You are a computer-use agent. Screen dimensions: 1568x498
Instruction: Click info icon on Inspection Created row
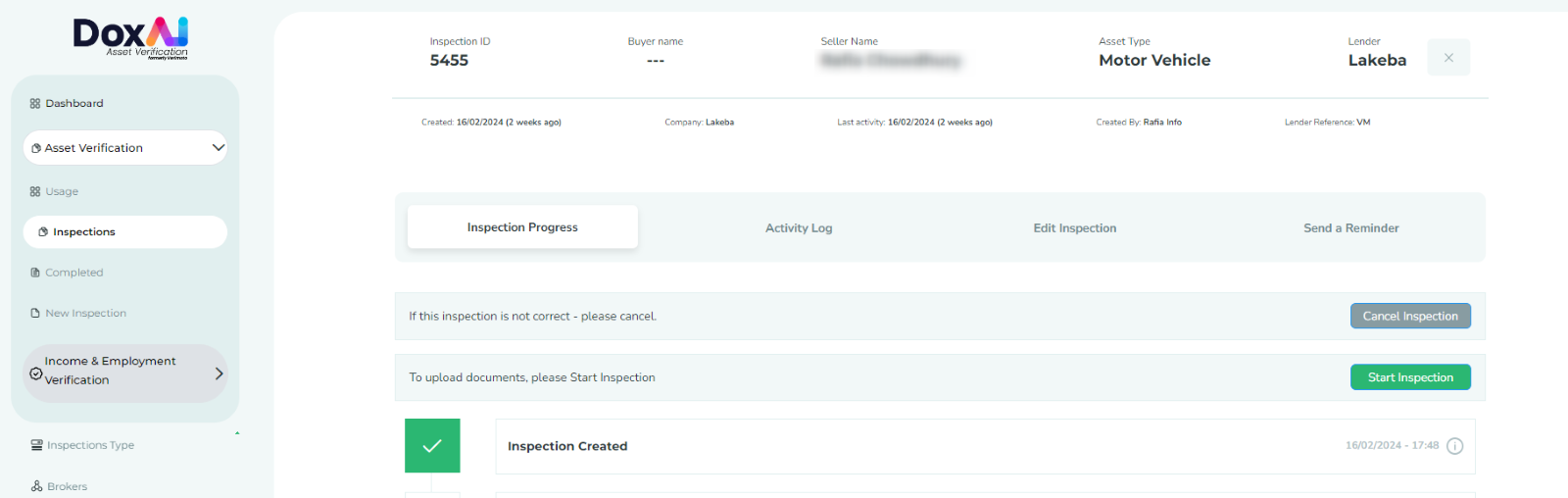1455,446
